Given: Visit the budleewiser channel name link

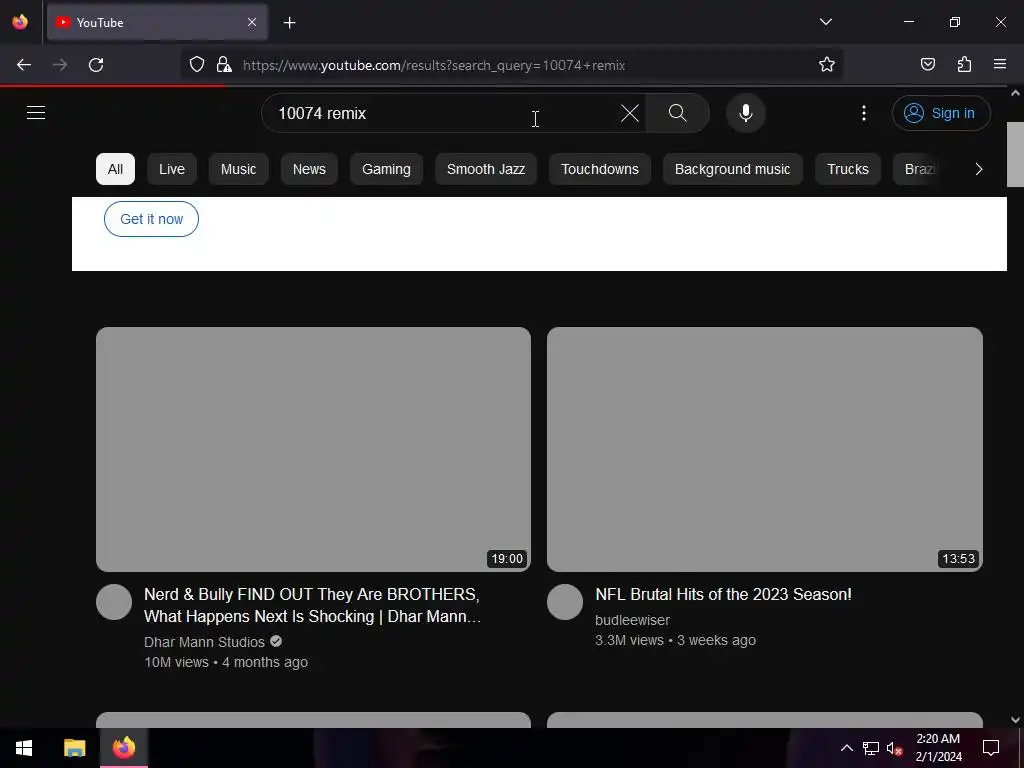Looking at the screenshot, I should point(632,620).
